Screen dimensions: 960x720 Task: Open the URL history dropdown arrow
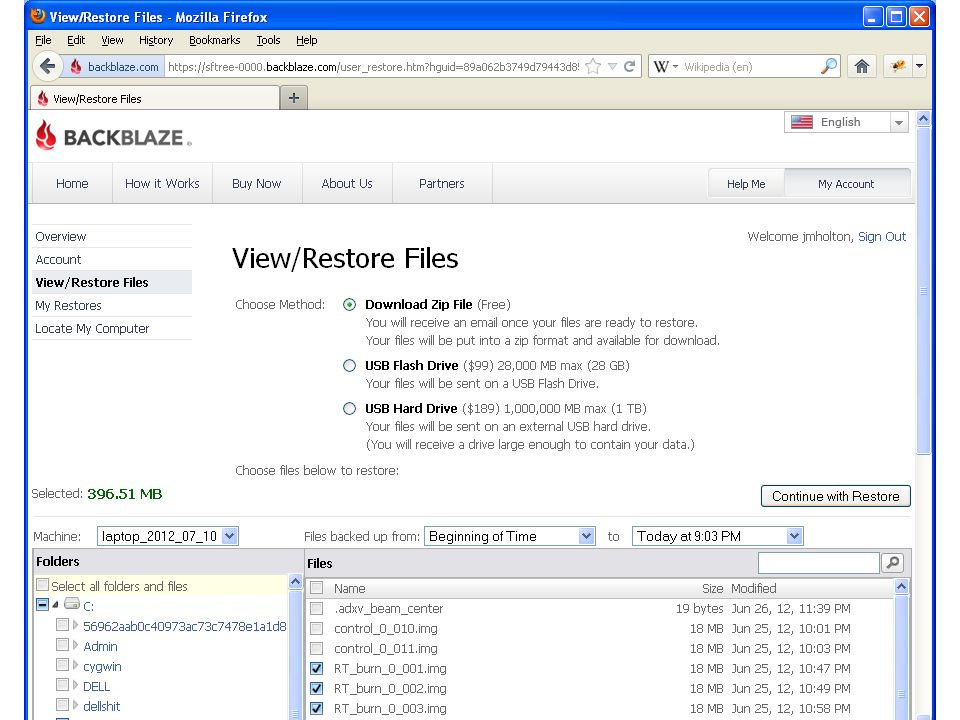point(612,67)
